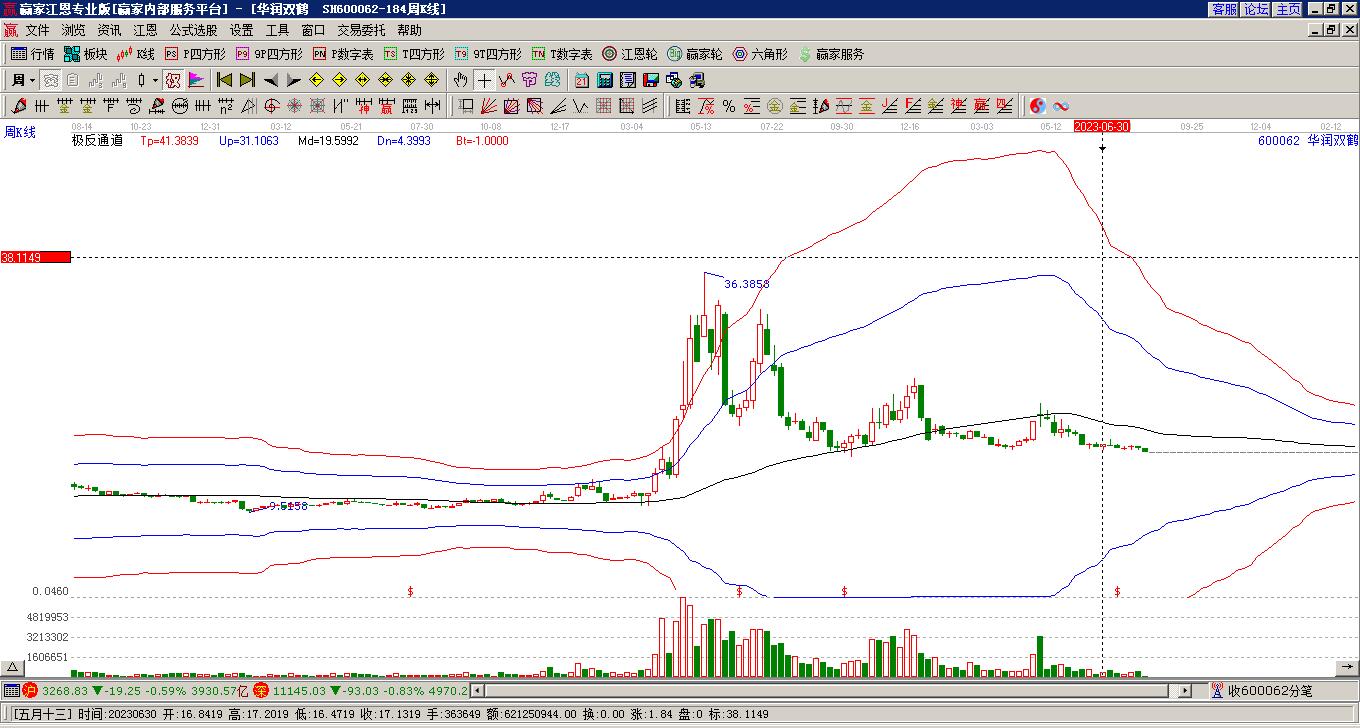Open the T数字表 time number table
Screen dimensions: 1360x728
563,54
